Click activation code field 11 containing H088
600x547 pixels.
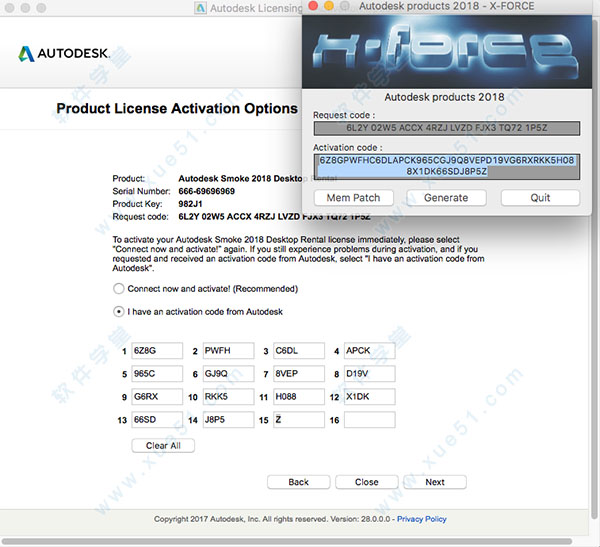[x=299, y=397]
